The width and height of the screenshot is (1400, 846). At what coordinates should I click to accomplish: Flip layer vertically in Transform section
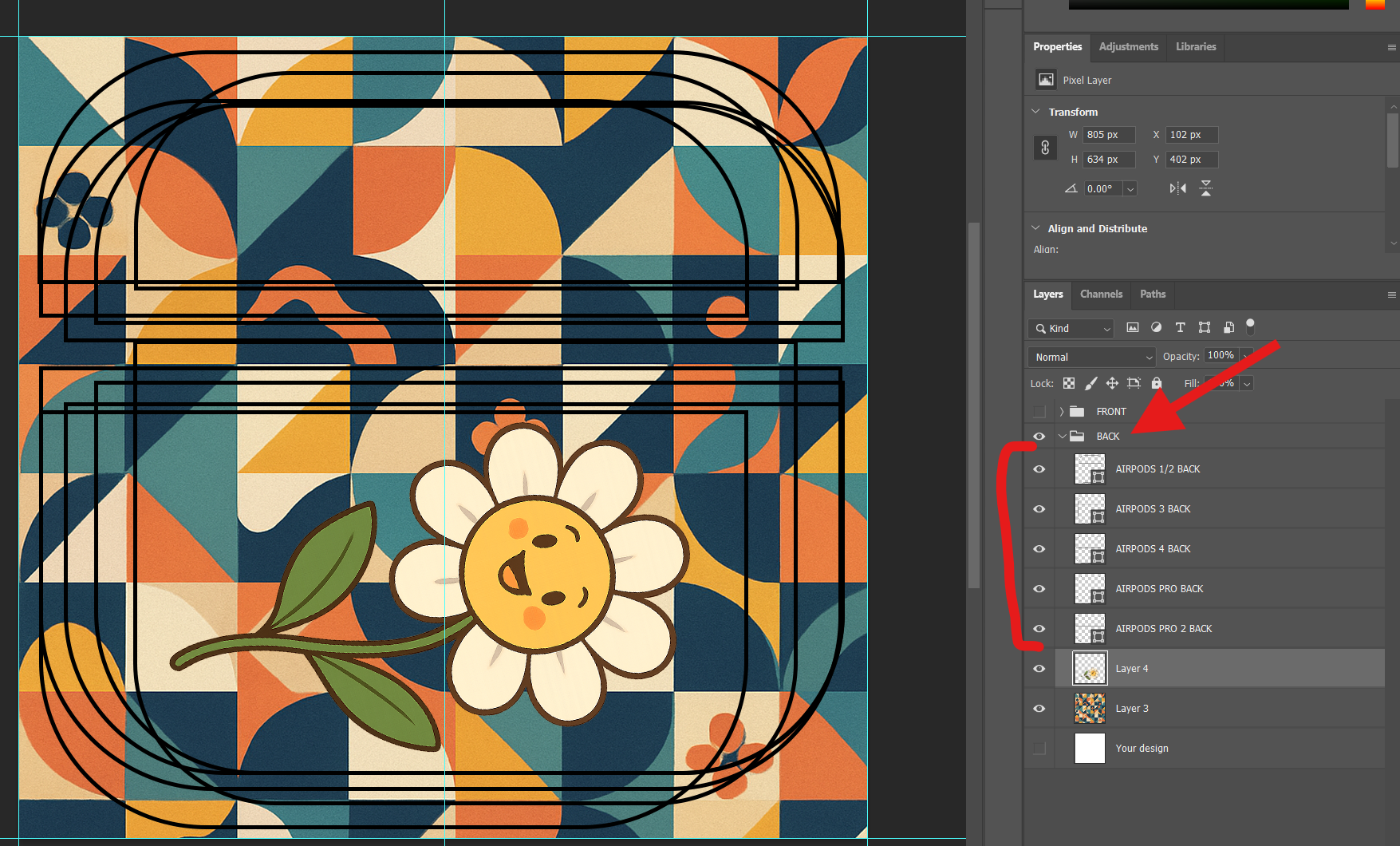1206,188
